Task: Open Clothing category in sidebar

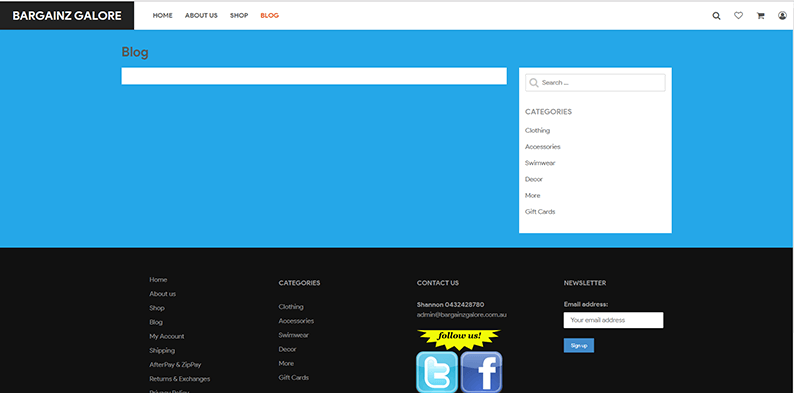Action: click(x=537, y=130)
